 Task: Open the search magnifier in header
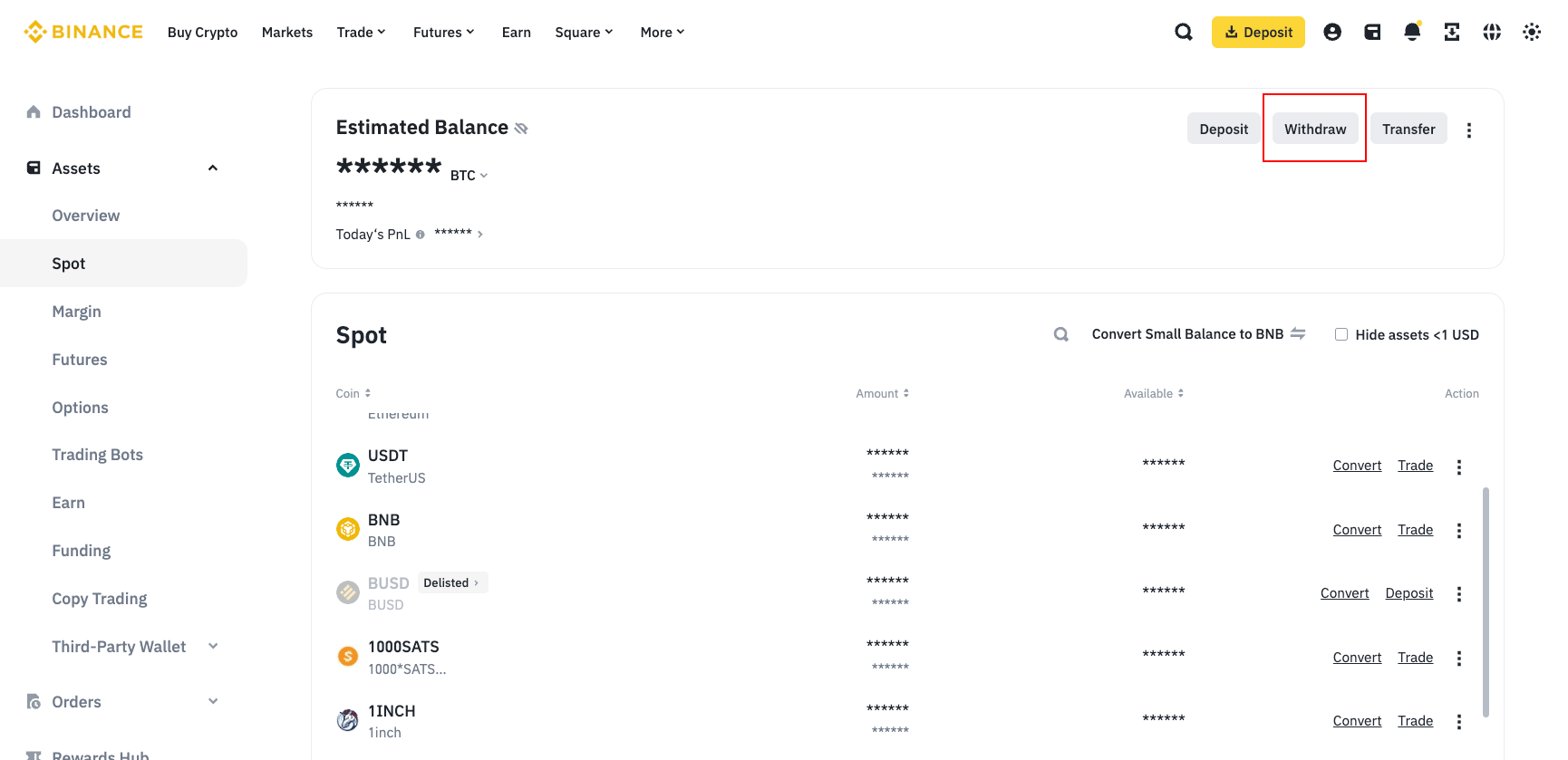[x=1184, y=33]
